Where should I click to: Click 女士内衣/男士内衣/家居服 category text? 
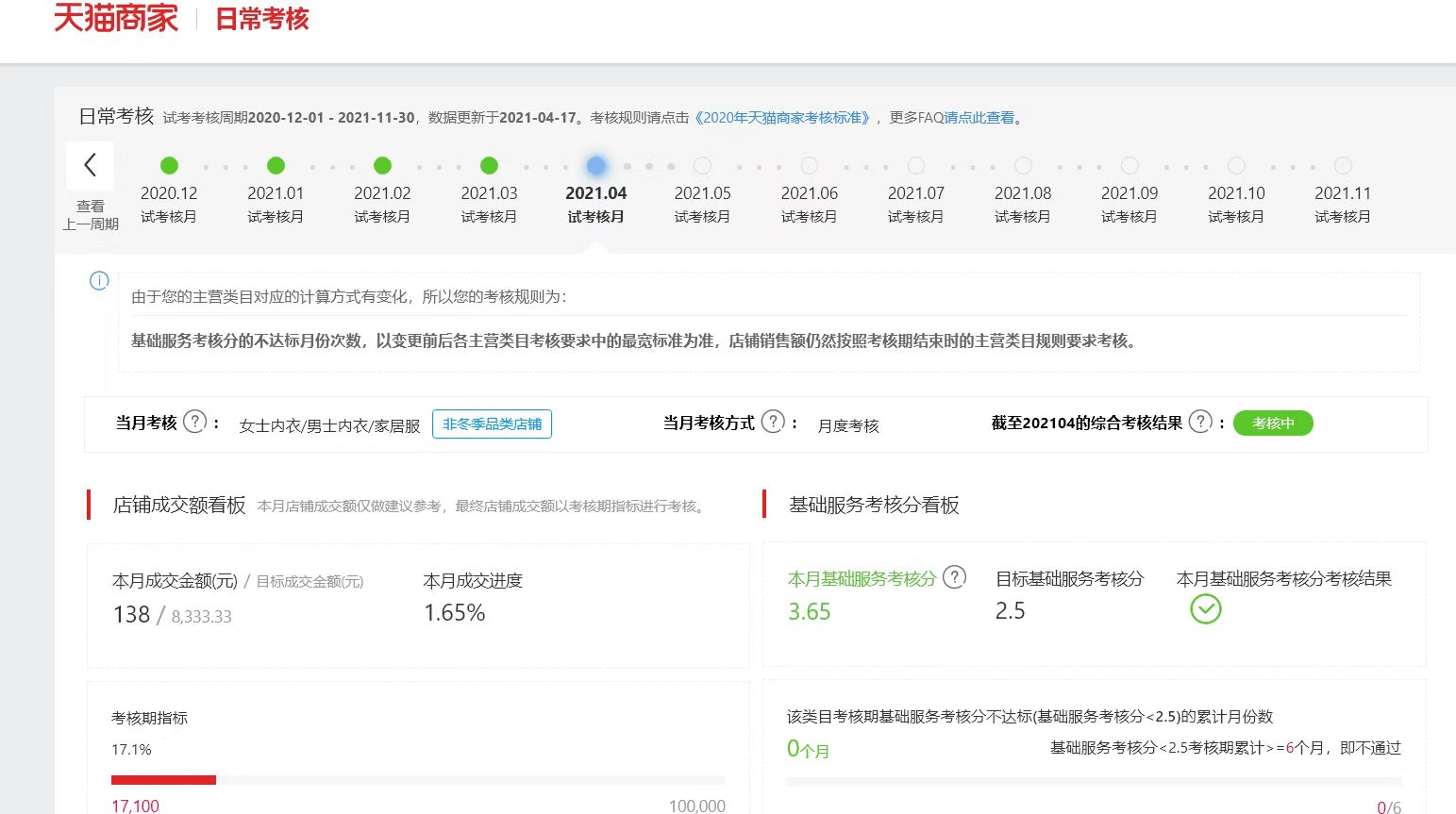[329, 425]
